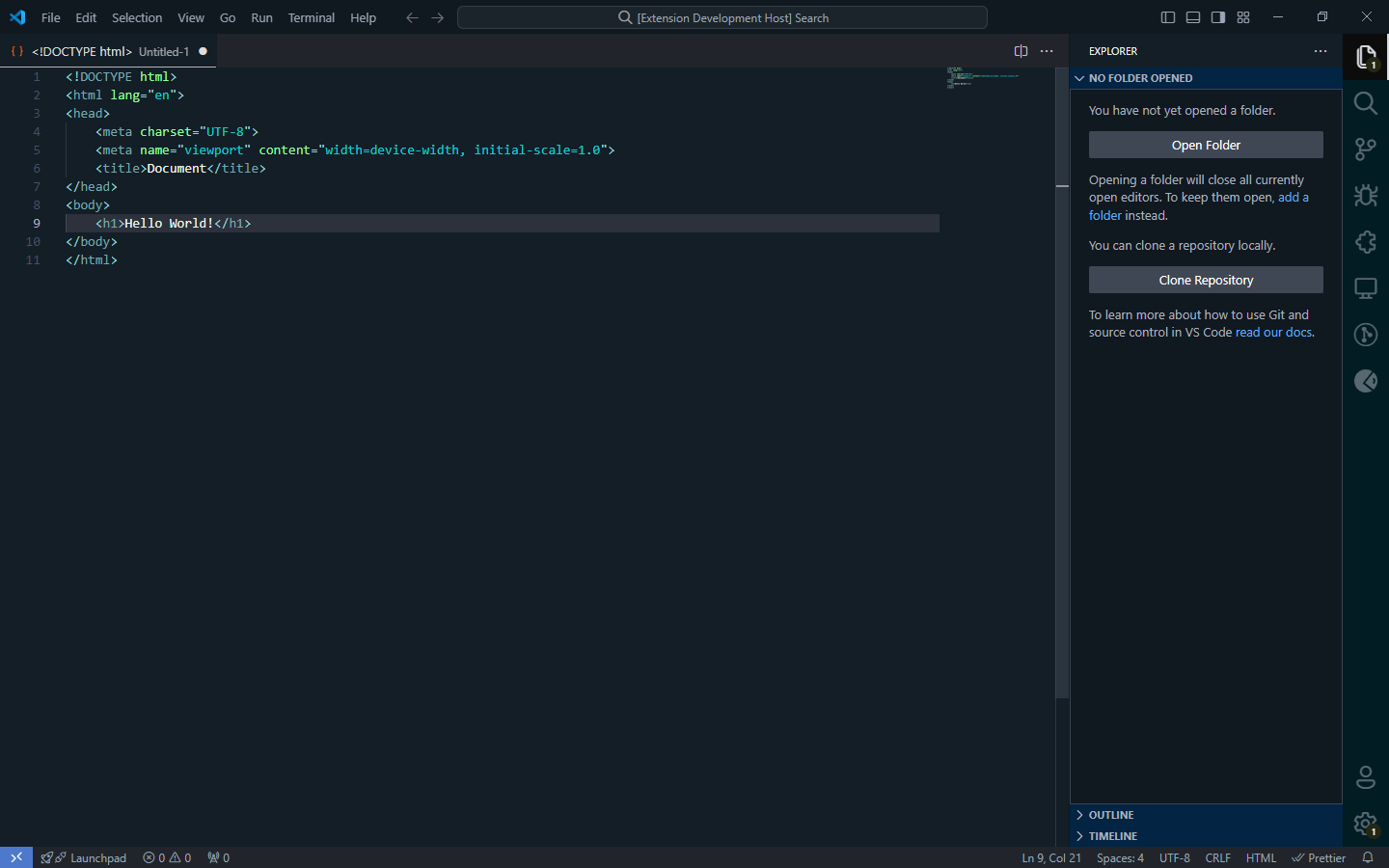Open the Edit menu
Screen dimensions: 1389x868
coord(86,17)
